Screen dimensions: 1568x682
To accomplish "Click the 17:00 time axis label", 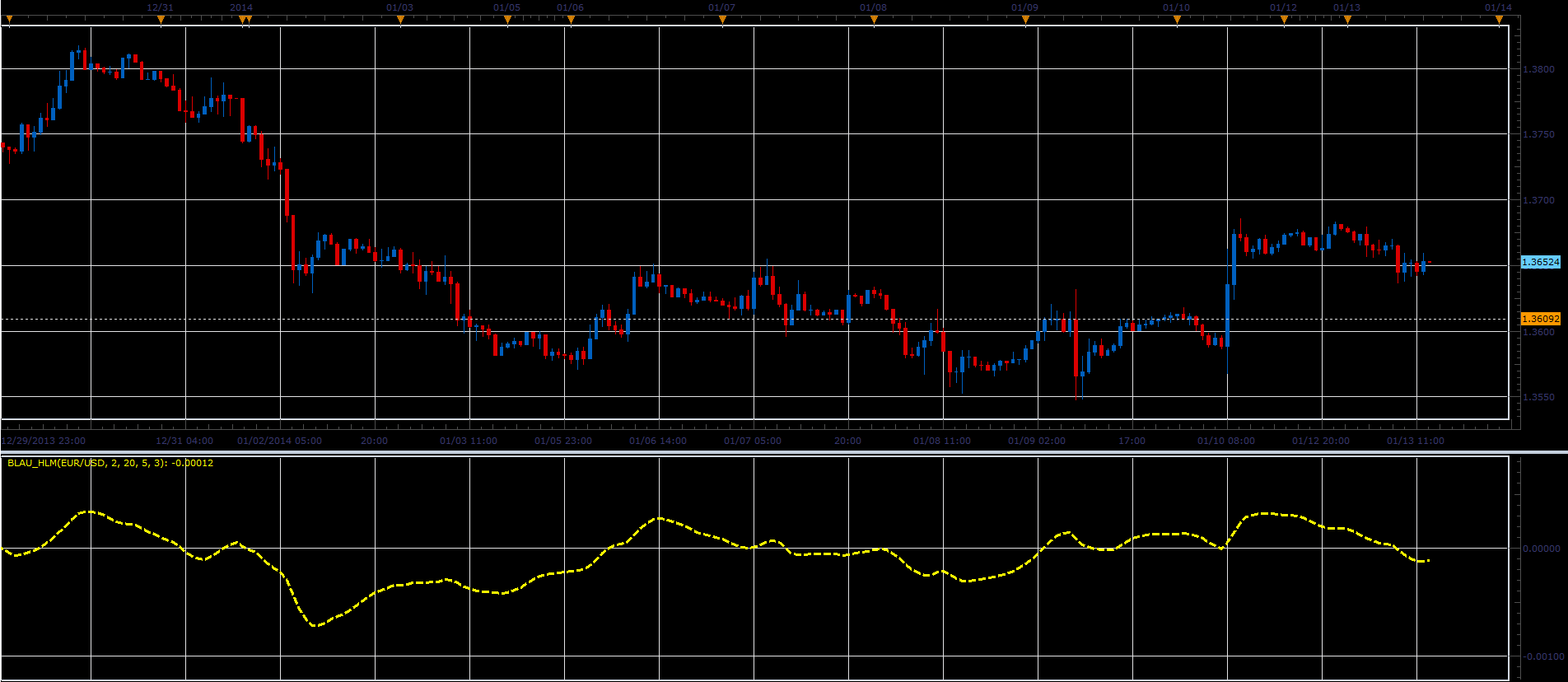I will click(x=1132, y=441).
